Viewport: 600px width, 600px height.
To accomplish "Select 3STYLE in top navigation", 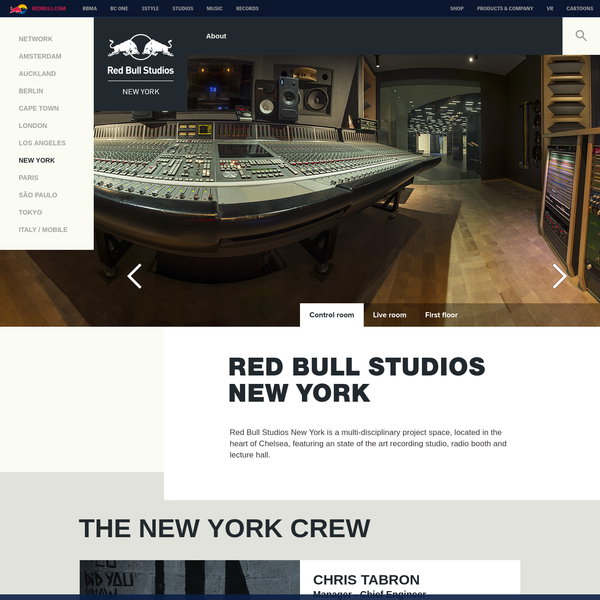I will tap(150, 8).
